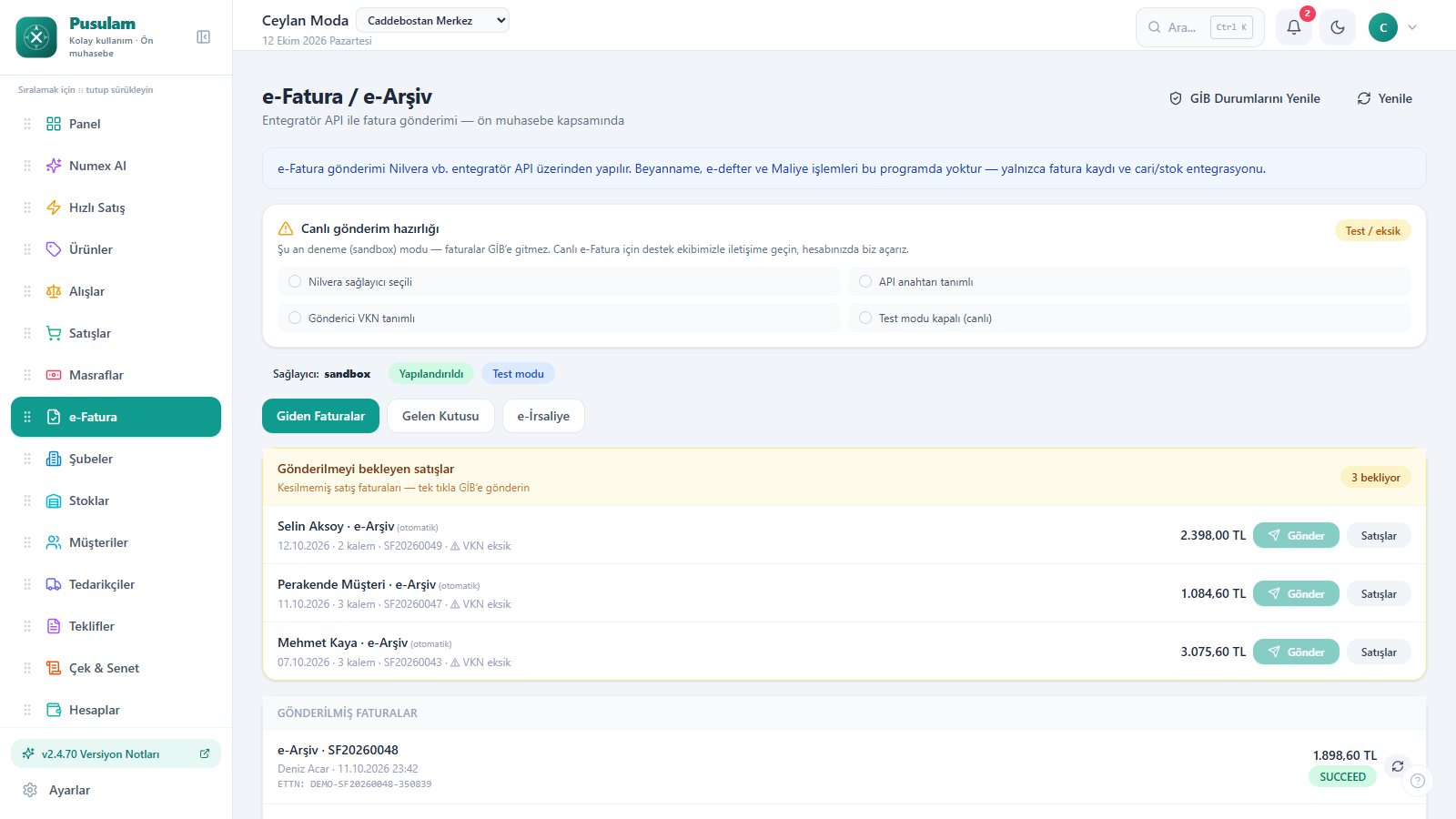The image size is (1456, 819).
Task: Click the Masraflar banknote icon
Action: pos(54,375)
